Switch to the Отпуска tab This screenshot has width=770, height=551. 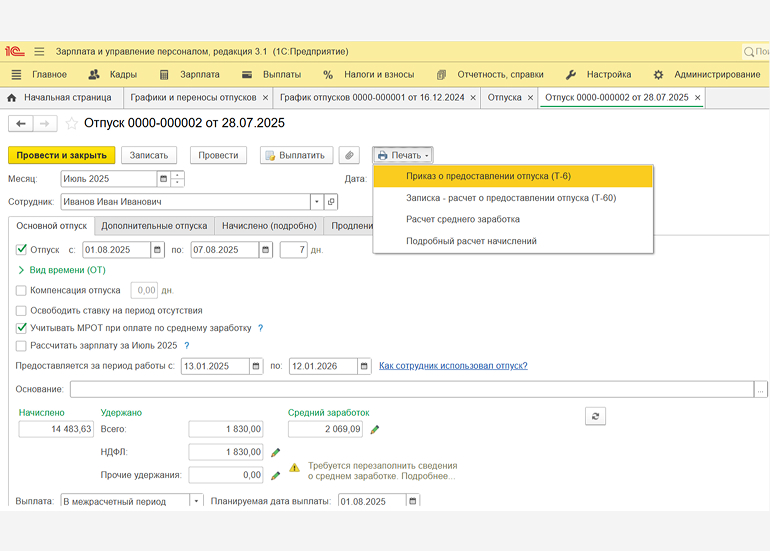tap(504, 98)
